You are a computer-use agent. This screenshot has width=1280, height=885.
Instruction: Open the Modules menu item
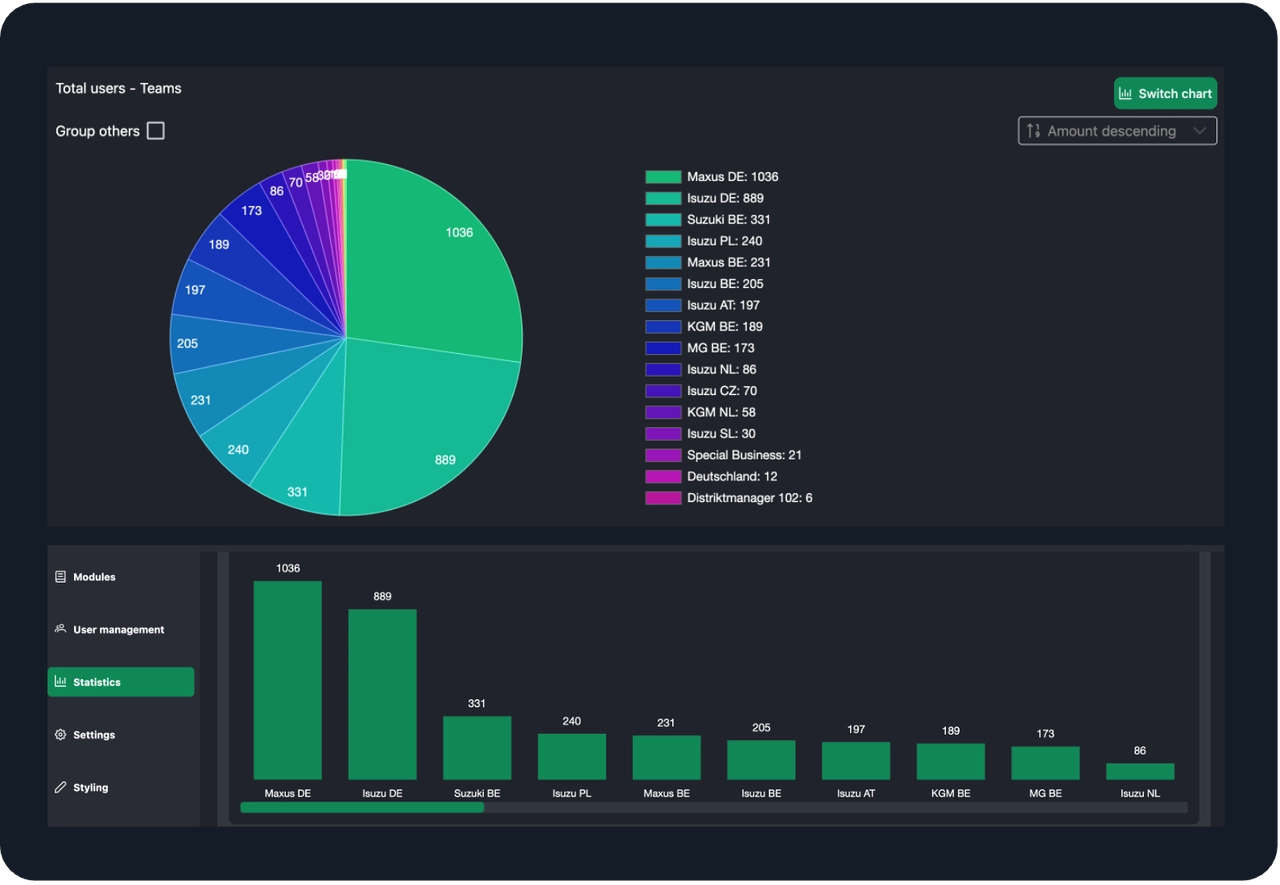(x=121, y=577)
